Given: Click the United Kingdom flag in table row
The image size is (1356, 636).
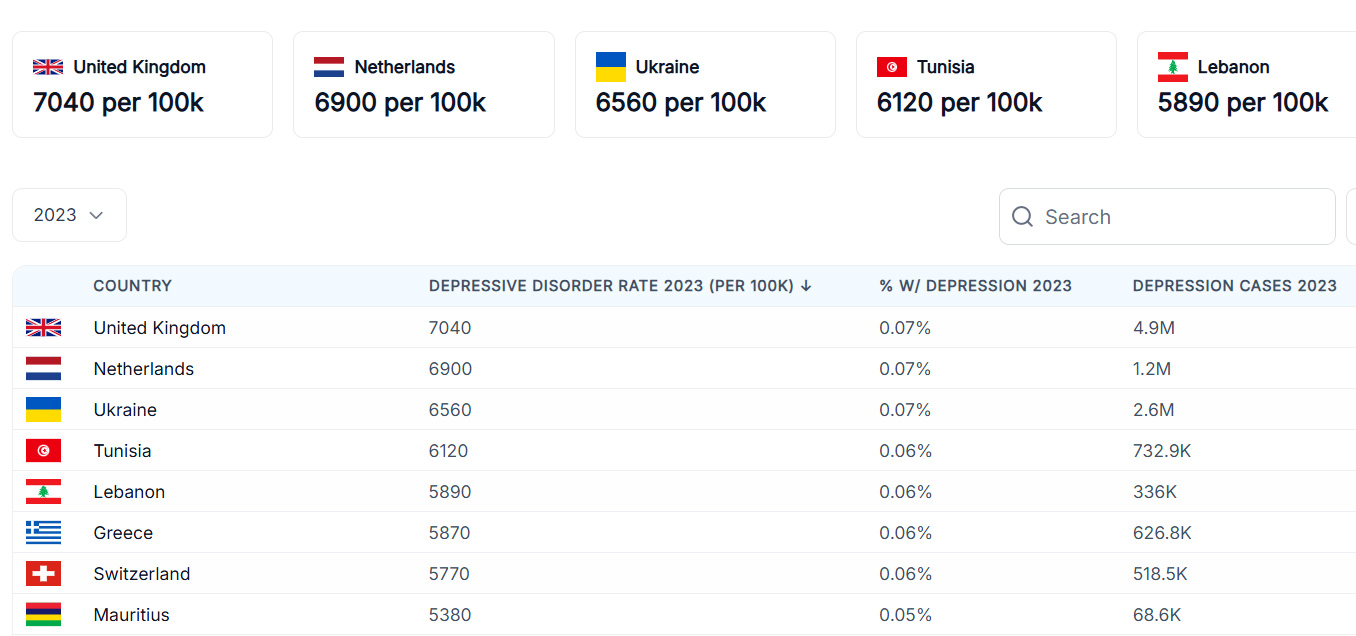Looking at the screenshot, I should tap(43, 328).
